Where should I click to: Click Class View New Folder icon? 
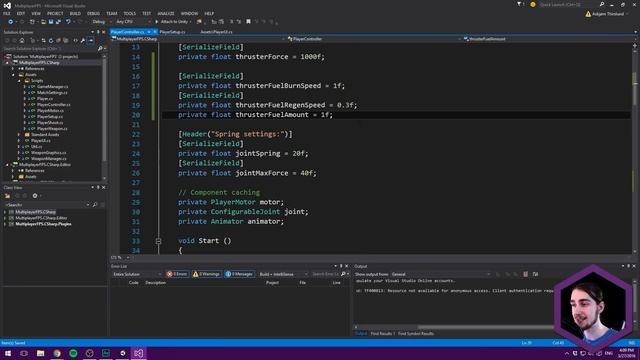coord(7,196)
